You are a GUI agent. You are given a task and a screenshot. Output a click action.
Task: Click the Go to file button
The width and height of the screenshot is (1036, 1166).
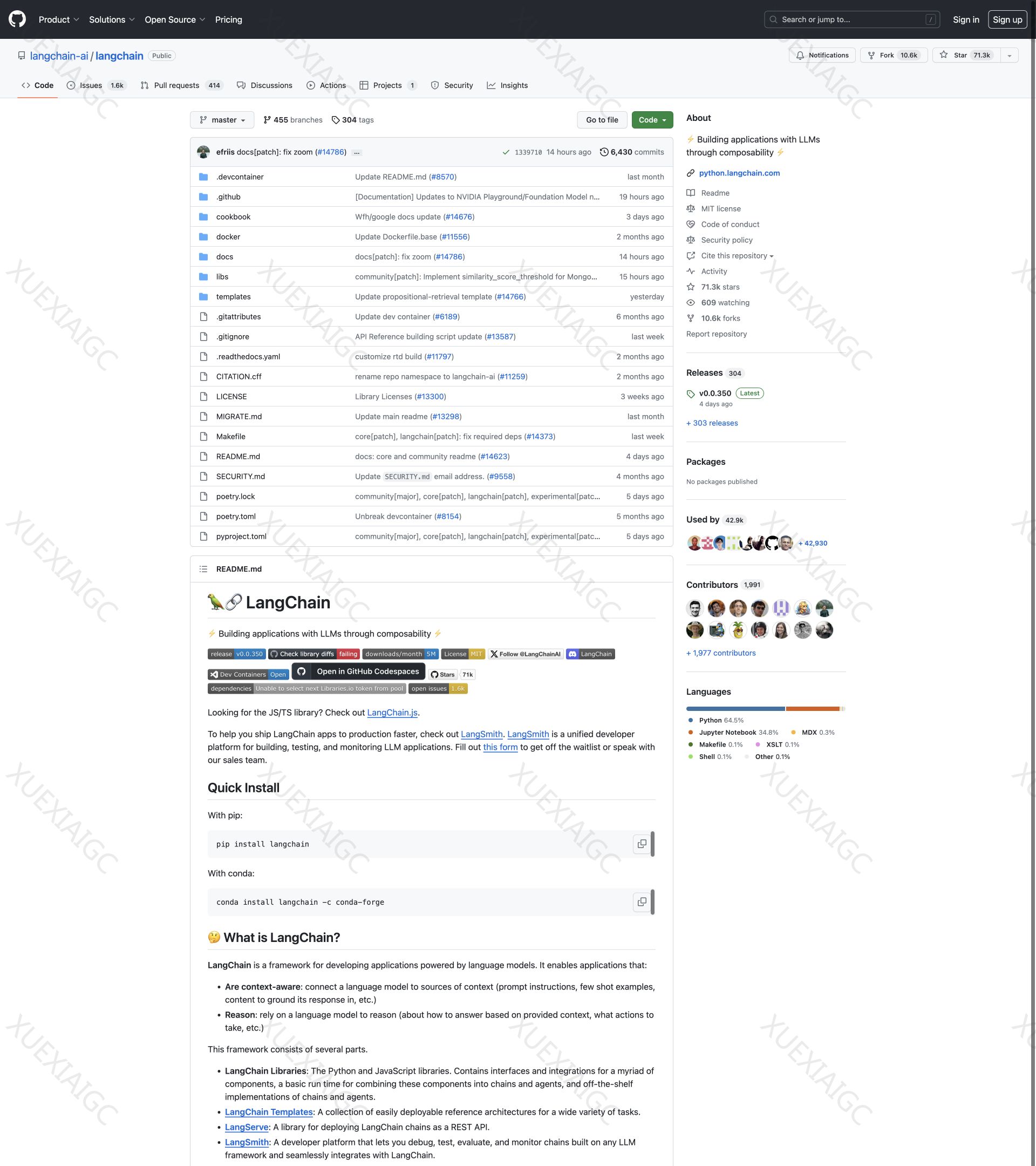coord(602,120)
